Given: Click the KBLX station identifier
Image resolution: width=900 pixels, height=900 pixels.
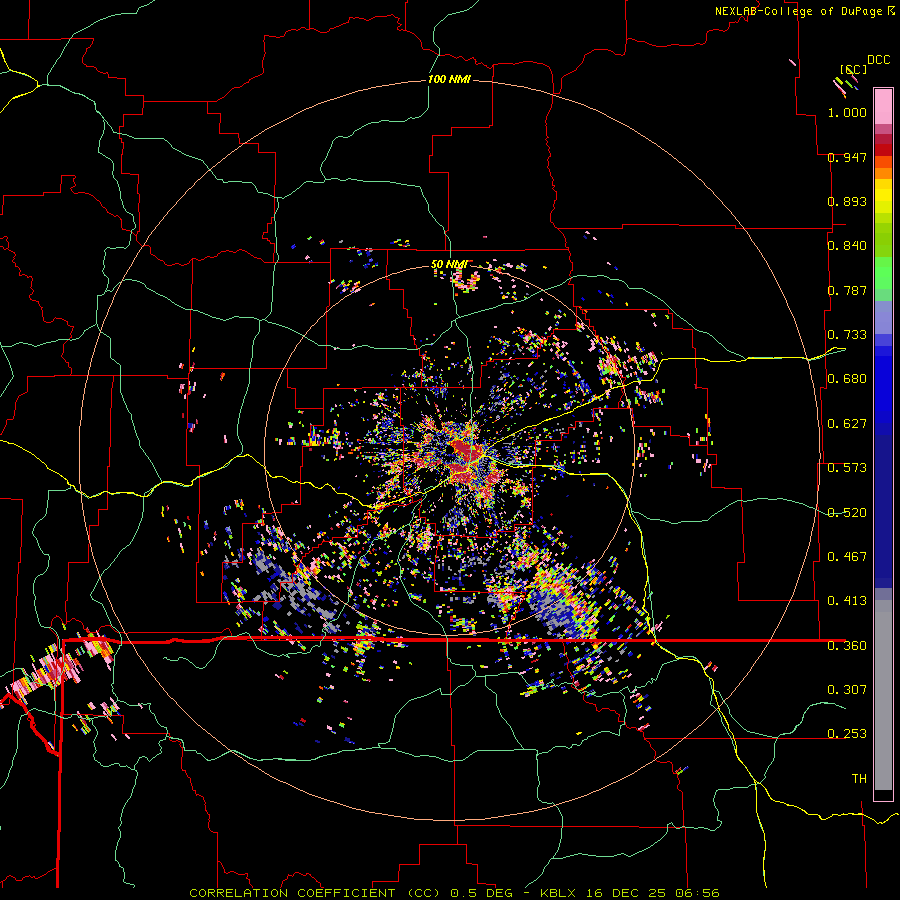Looking at the screenshot, I should [560, 893].
